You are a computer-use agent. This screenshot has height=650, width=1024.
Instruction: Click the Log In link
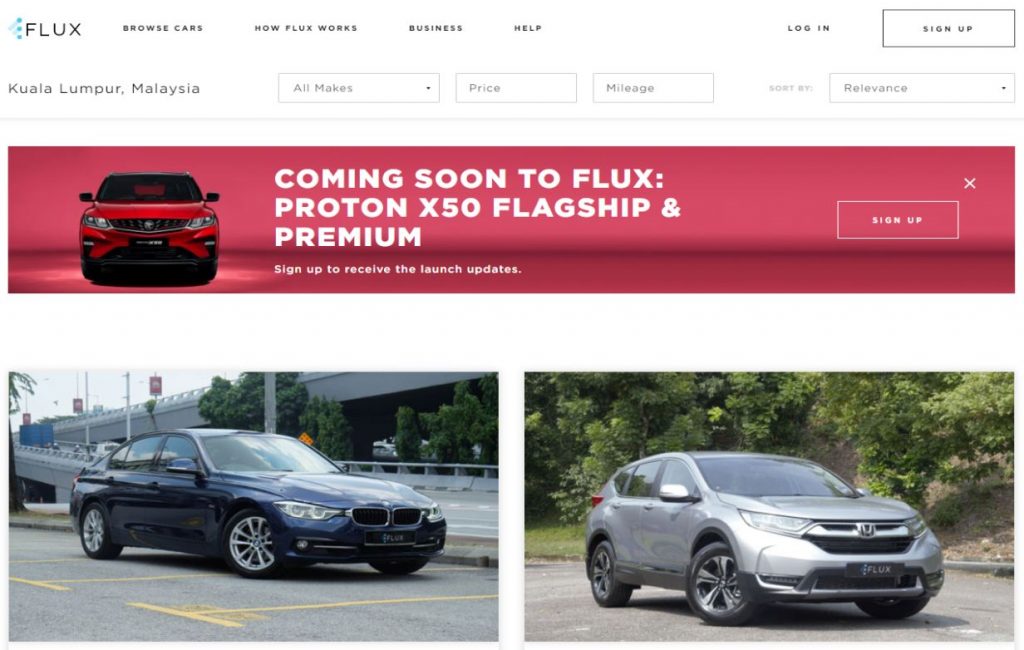(x=808, y=28)
